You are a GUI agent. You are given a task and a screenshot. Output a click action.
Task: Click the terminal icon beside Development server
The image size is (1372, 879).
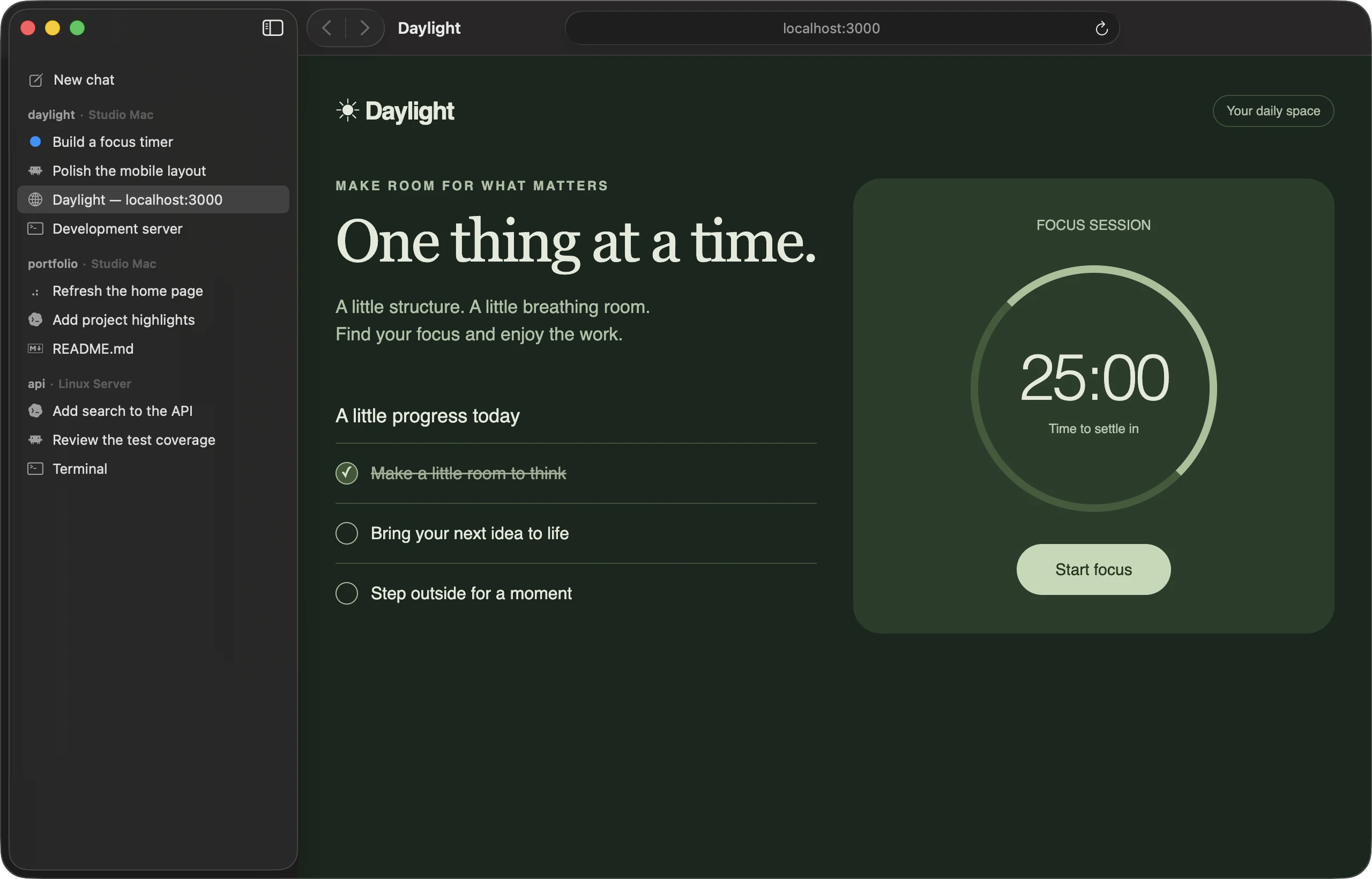click(35, 228)
